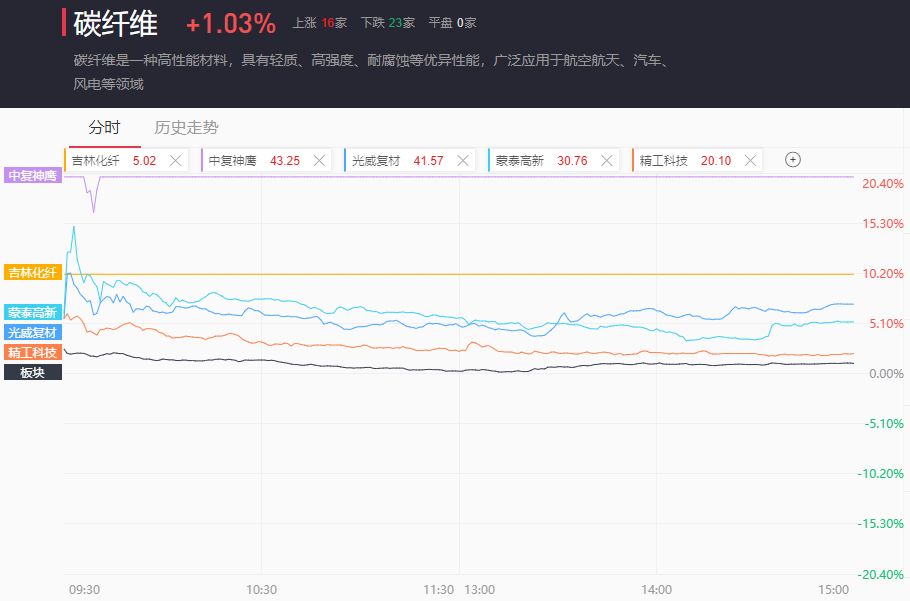910x601 pixels.
Task: Click the 13:00 time axis marker
Action: point(479,589)
